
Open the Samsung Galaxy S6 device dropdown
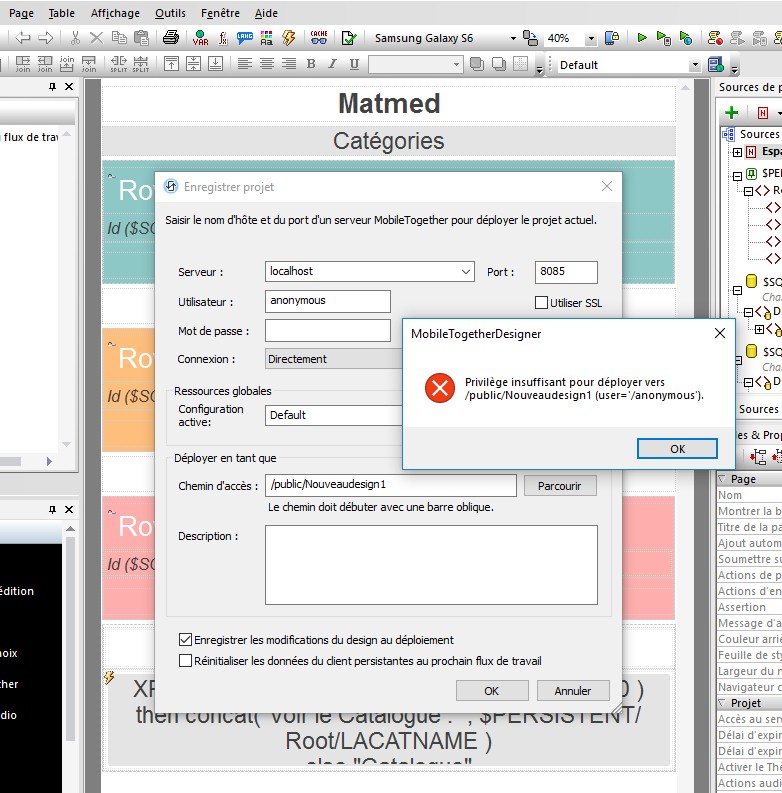(x=513, y=38)
